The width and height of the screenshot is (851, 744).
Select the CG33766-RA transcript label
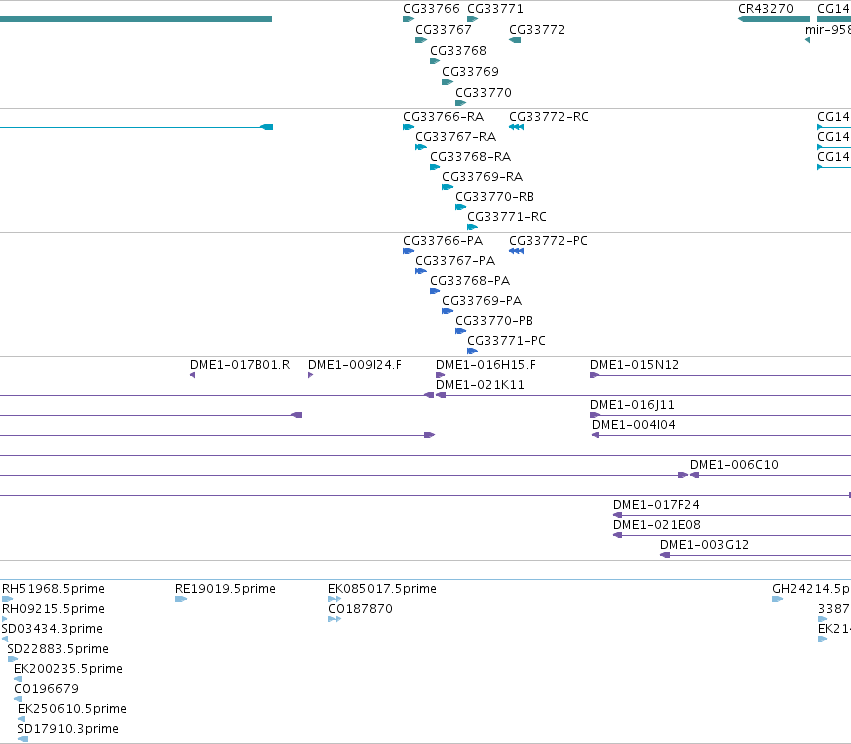point(443,117)
